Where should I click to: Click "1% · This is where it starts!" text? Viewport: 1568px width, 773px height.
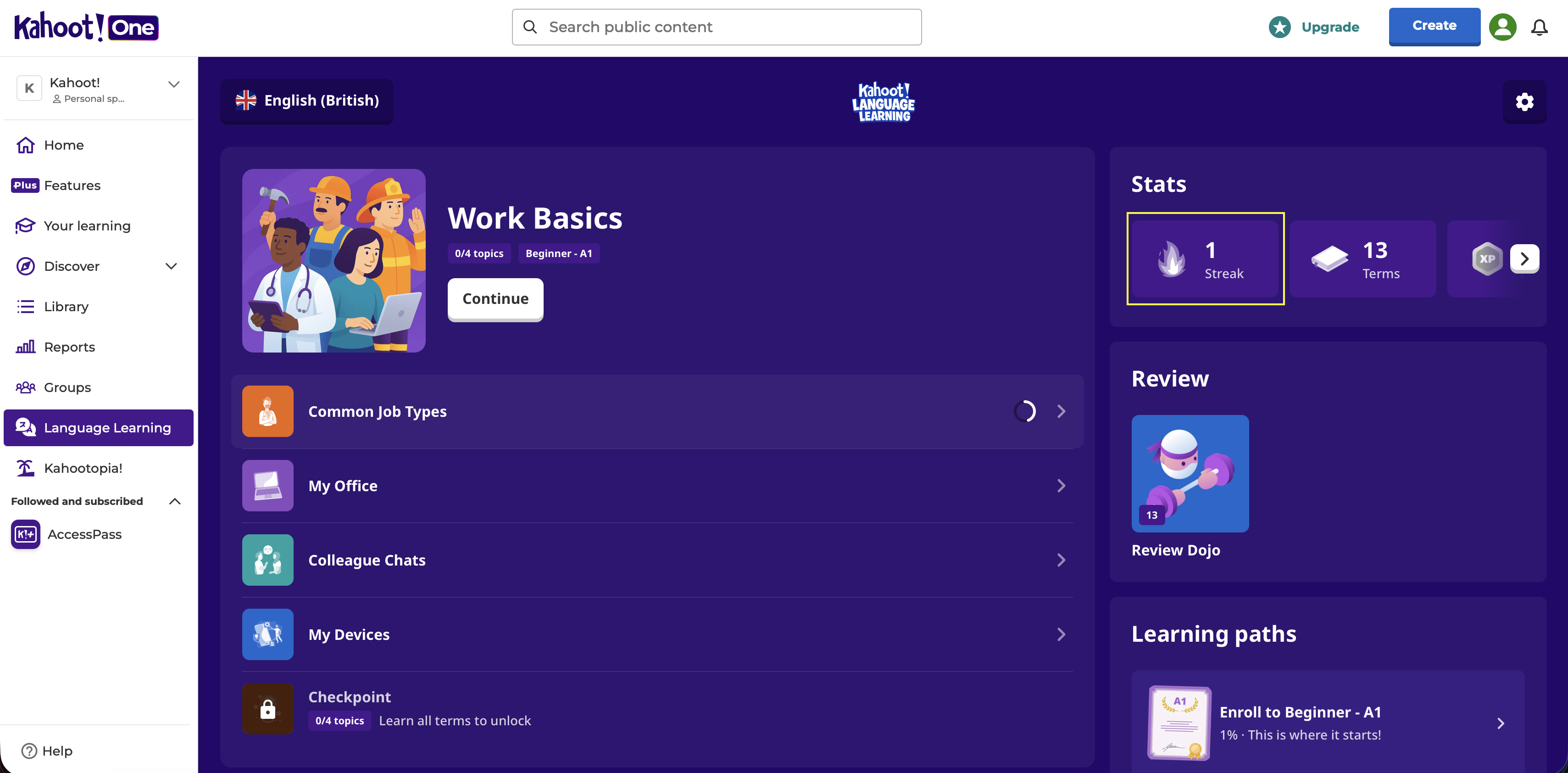pos(1300,734)
